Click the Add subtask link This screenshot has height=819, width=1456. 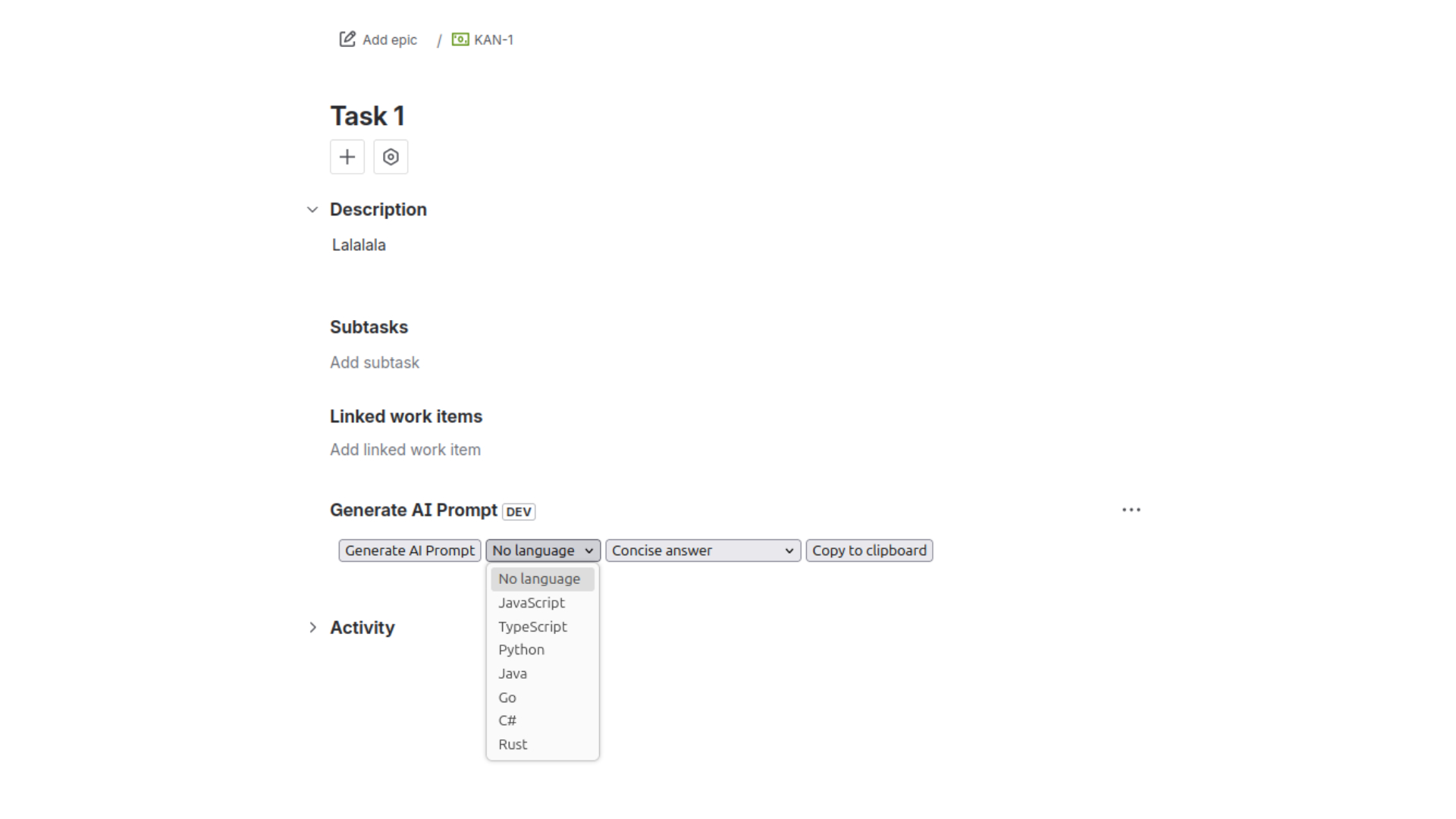375,362
